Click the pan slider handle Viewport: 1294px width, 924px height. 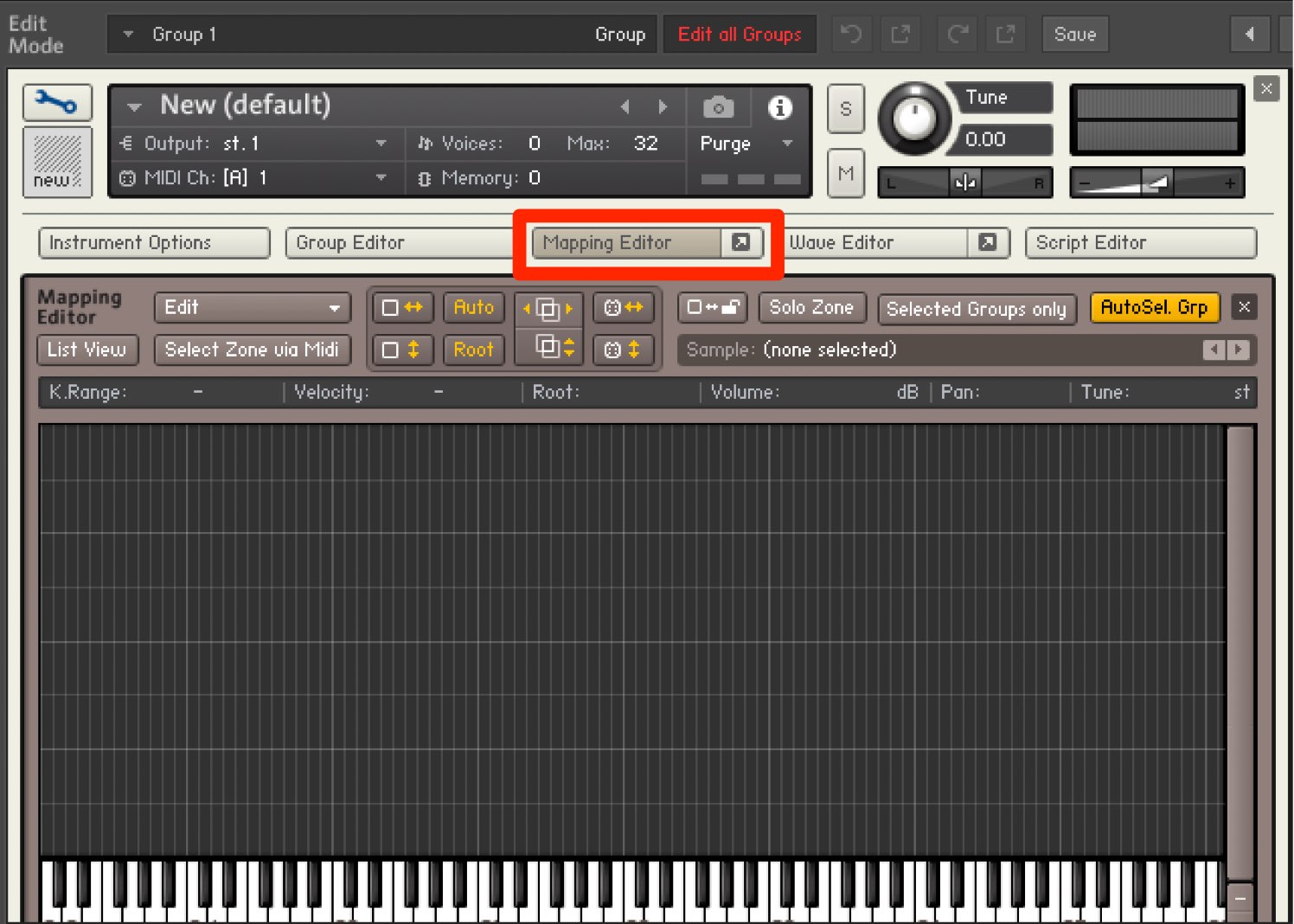pos(965,183)
